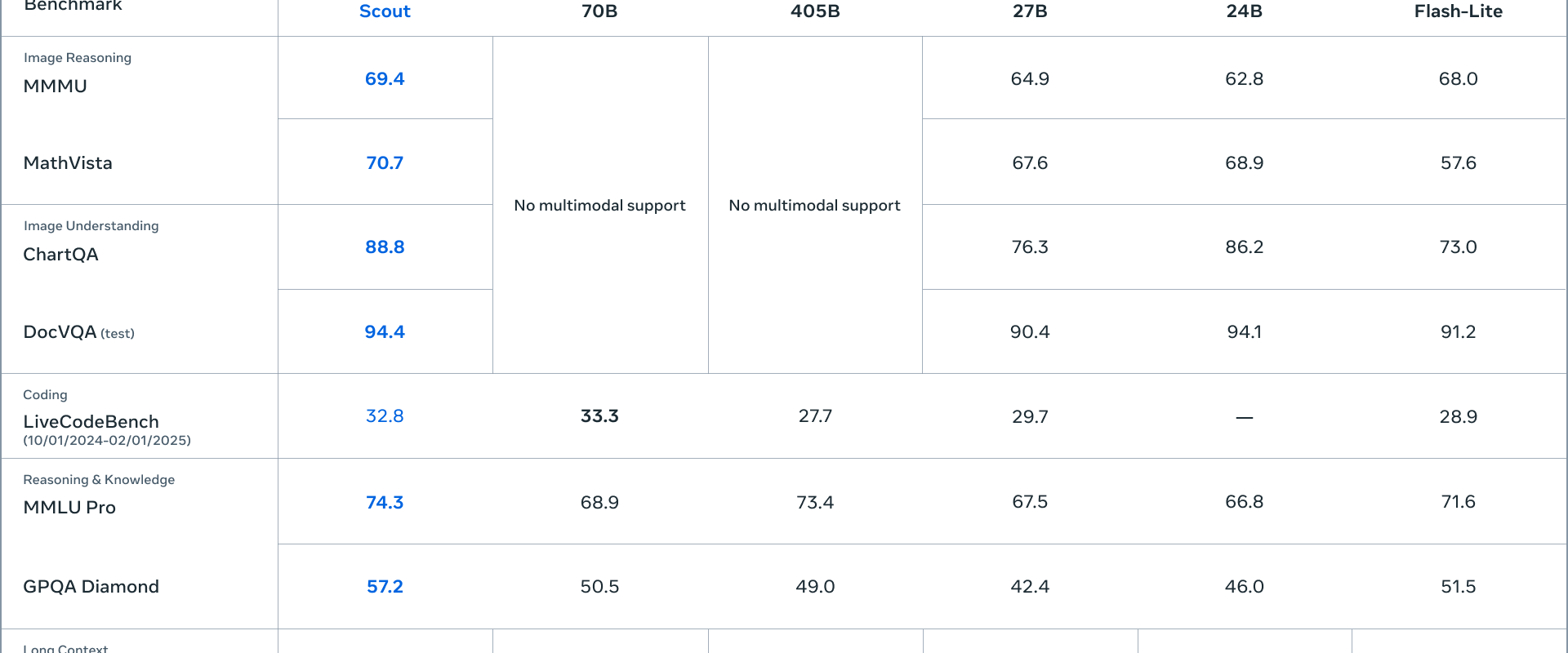Click the 405B column header

point(815,11)
